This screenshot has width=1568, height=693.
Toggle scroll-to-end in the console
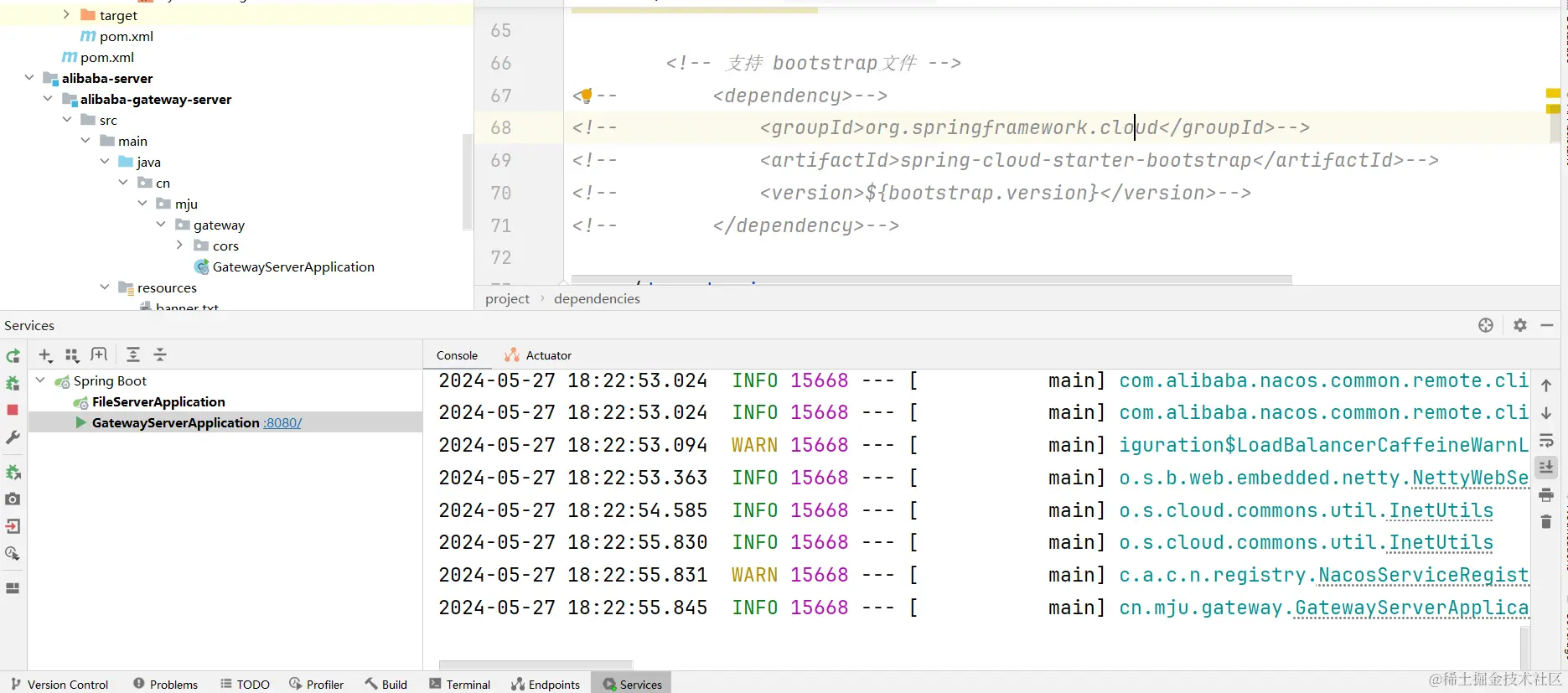point(1546,468)
